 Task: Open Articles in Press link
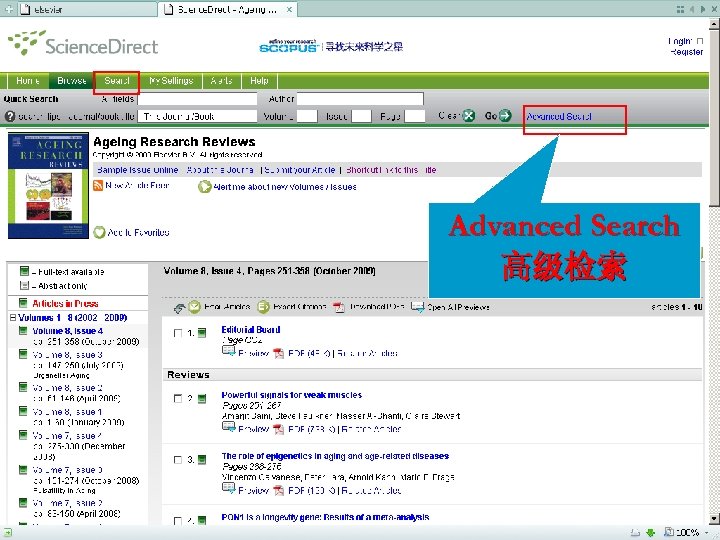click(65, 304)
